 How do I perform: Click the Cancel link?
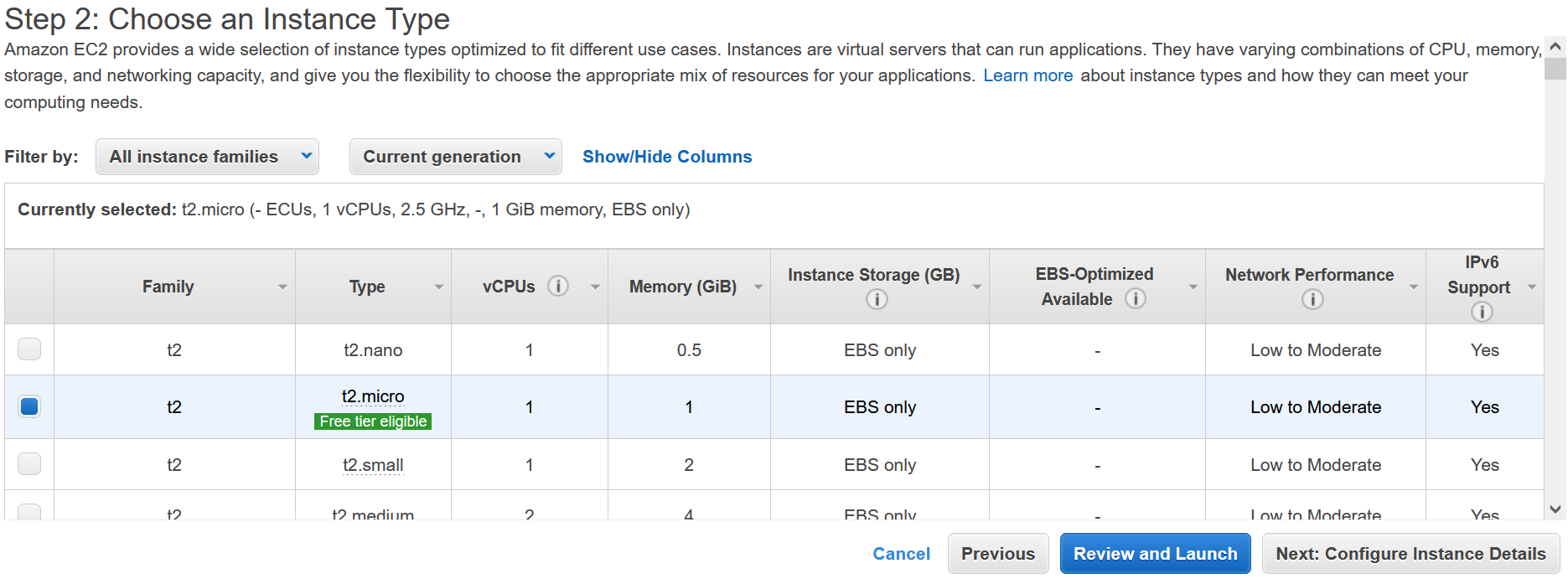(x=901, y=554)
